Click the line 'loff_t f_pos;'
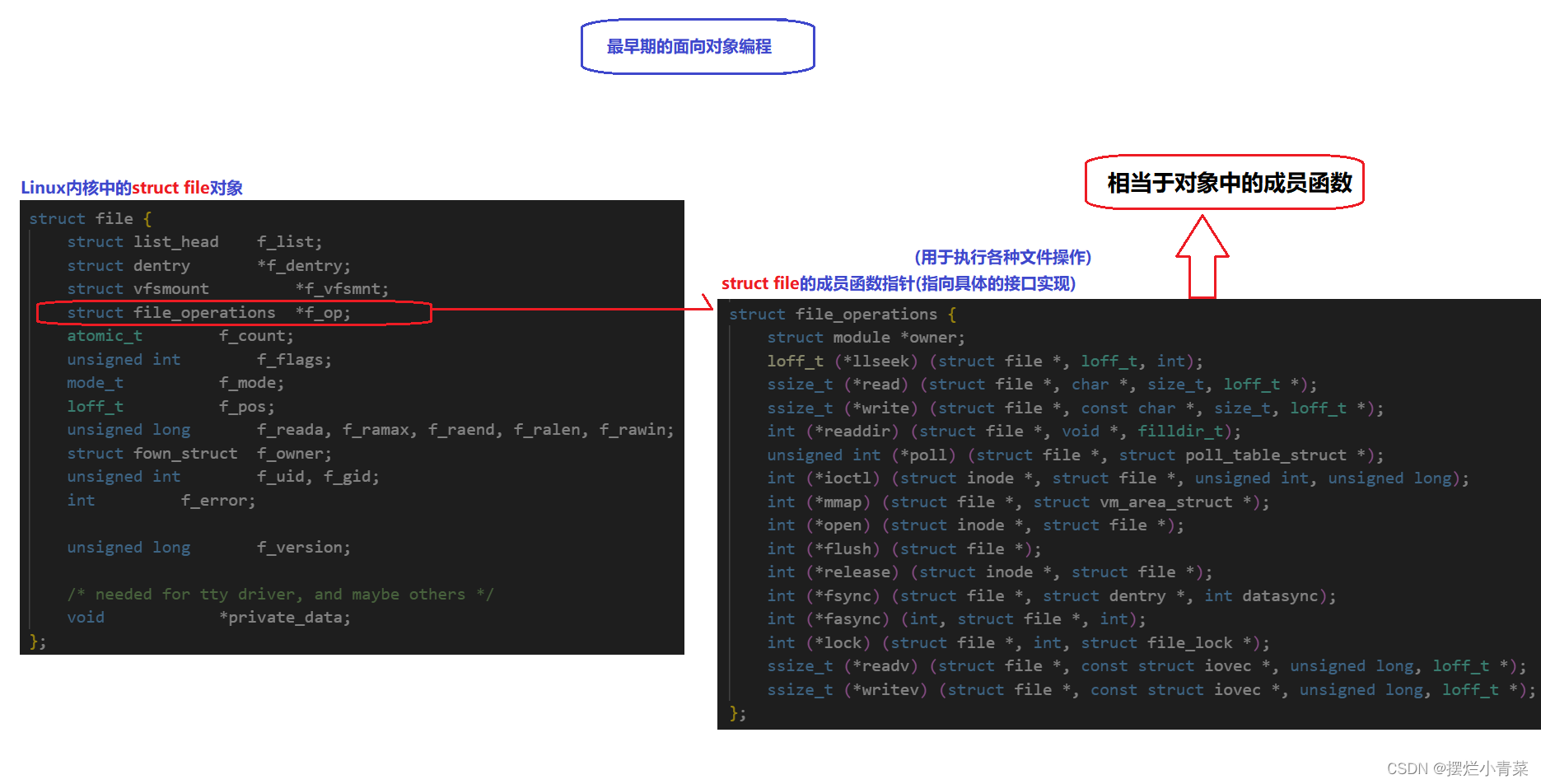 pyautogui.click(x=171, y=406)
